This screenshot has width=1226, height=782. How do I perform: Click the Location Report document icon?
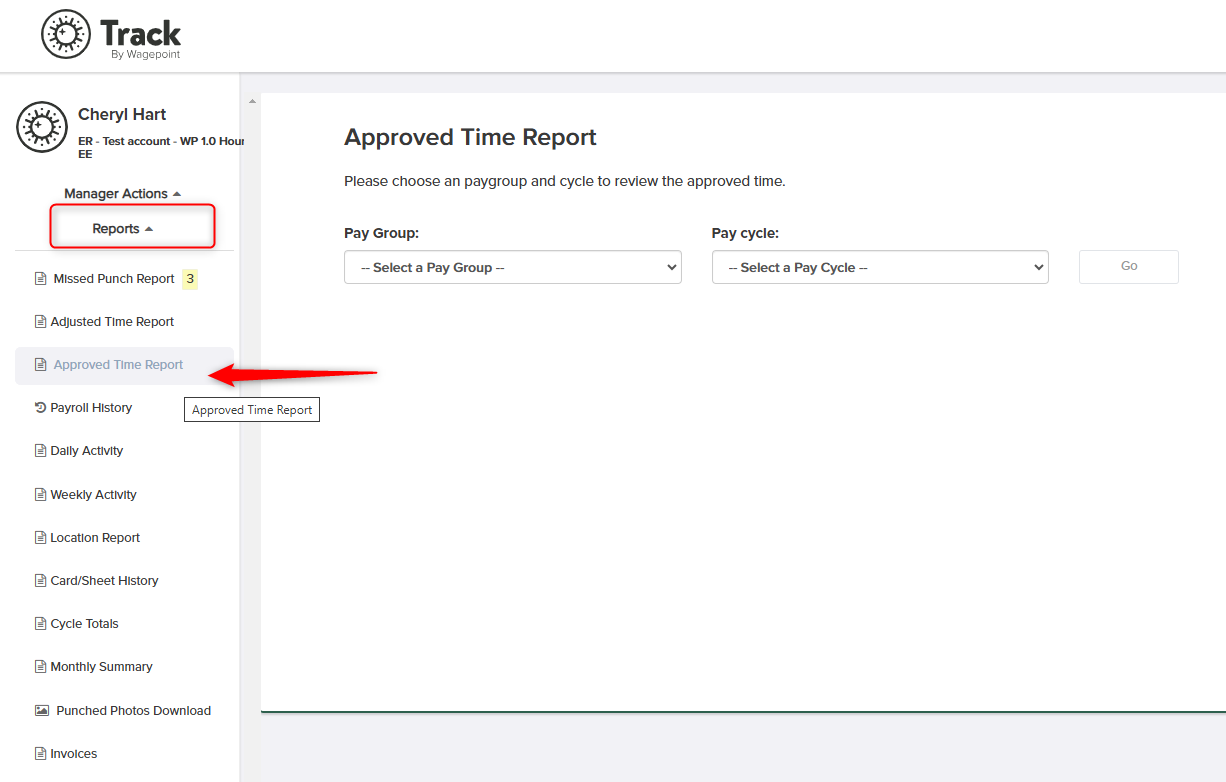click(x=40, y=538)
